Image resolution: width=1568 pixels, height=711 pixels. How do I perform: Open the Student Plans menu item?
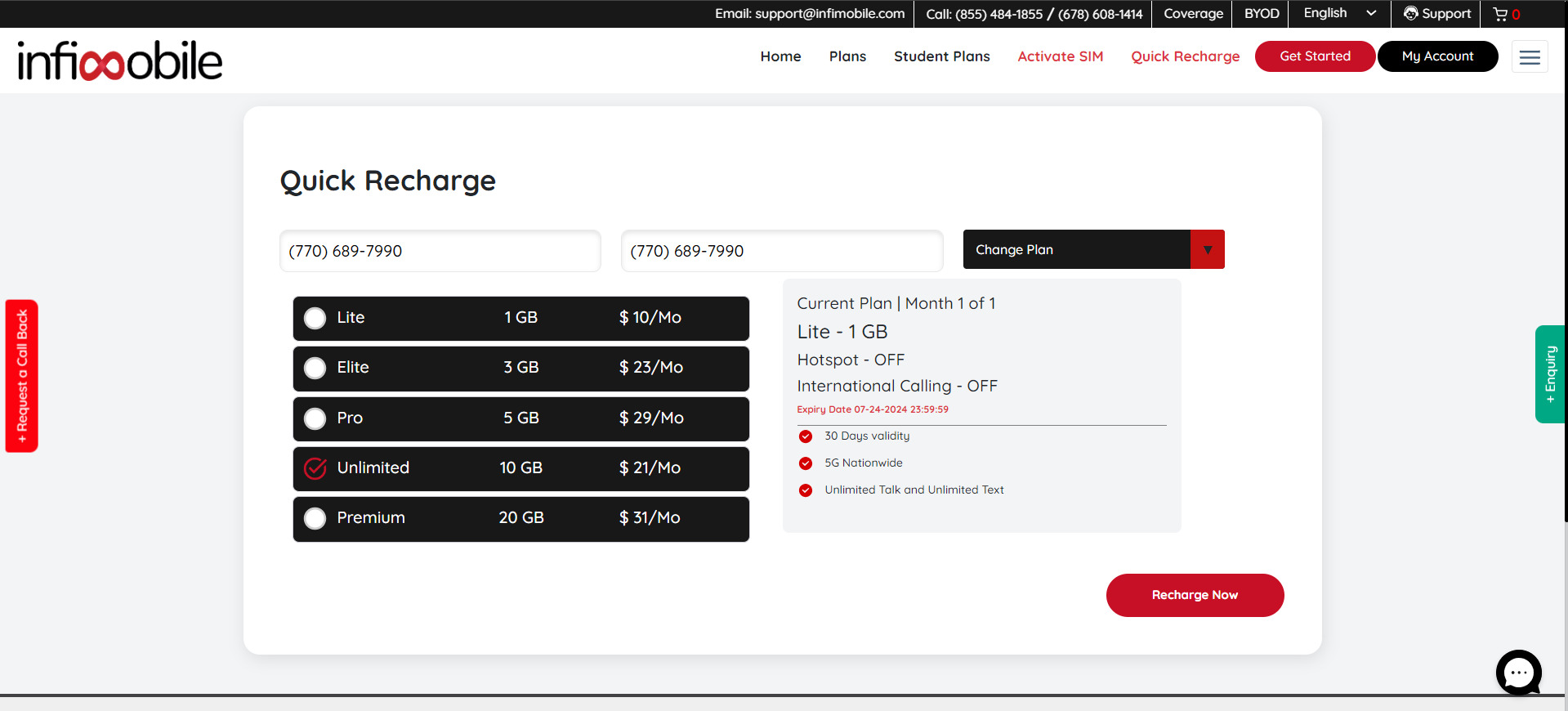coord(941,56)
